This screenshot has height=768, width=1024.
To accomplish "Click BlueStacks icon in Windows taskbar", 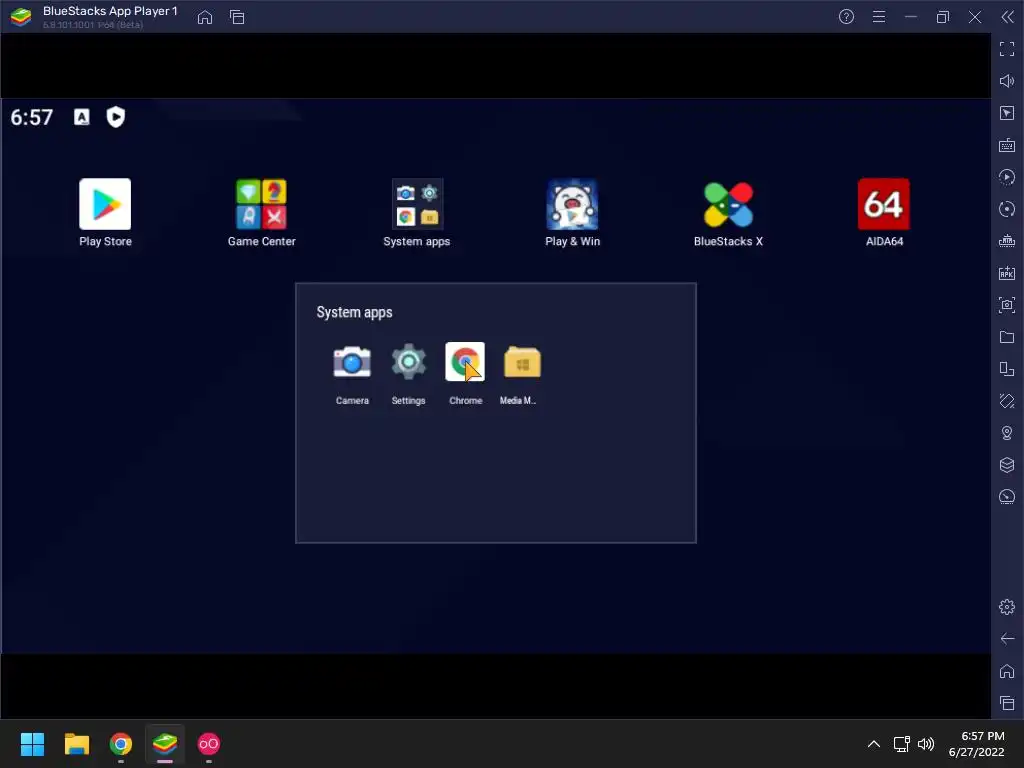I will (165, 744).
